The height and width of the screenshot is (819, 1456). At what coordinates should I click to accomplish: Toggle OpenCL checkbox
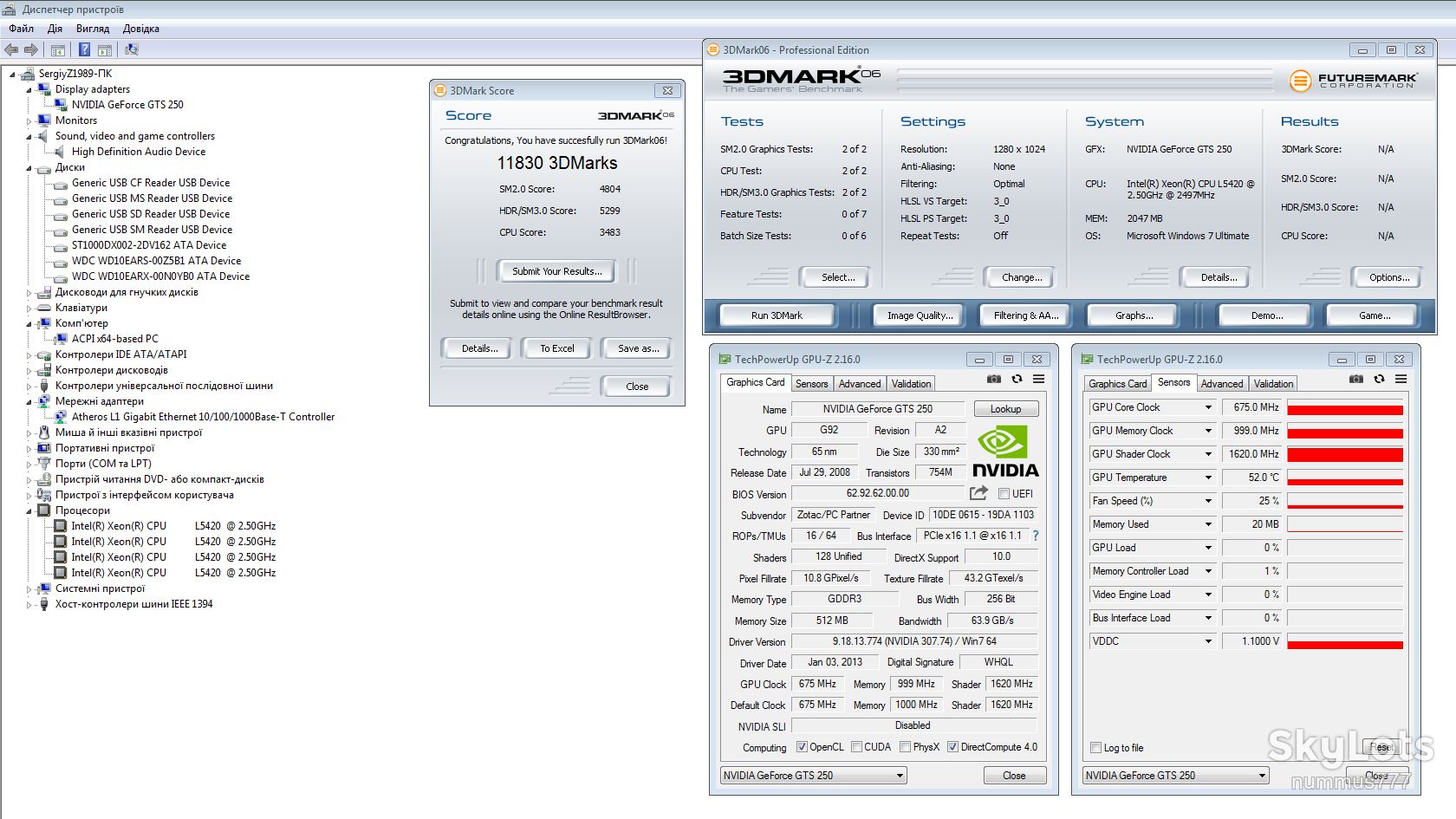coord(802,747)
